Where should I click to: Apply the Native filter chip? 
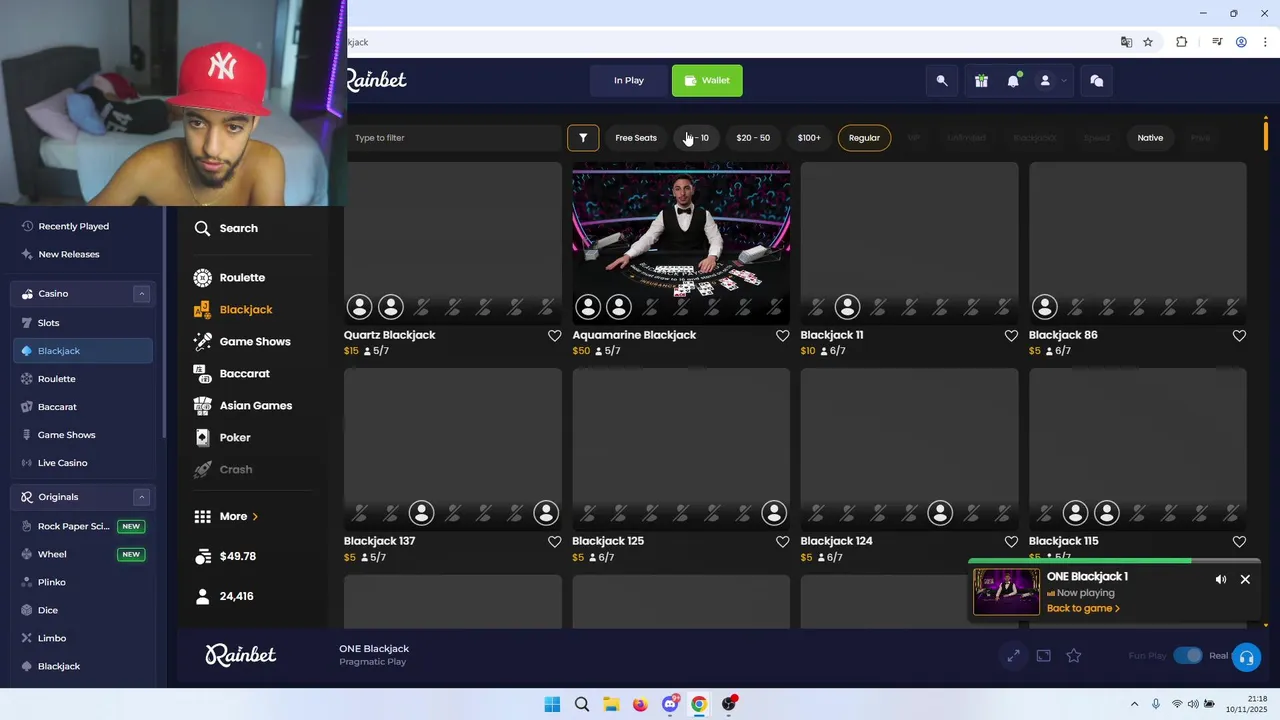point(1150,138)
